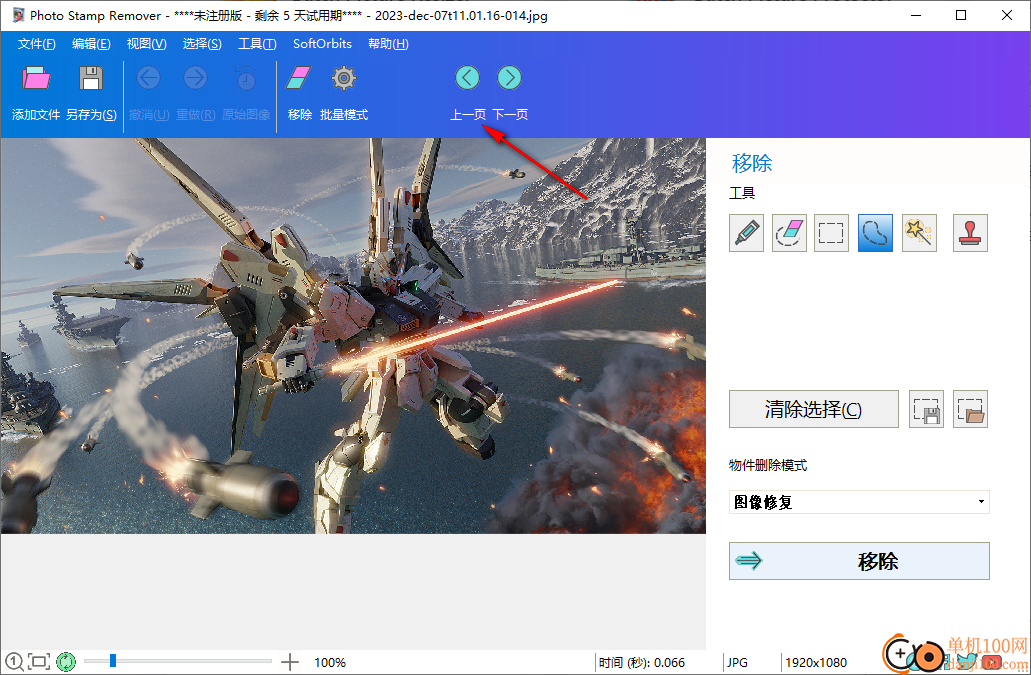Open the Edit (编辑) menu
The image size is (1031, 675).
click(91, 44)
